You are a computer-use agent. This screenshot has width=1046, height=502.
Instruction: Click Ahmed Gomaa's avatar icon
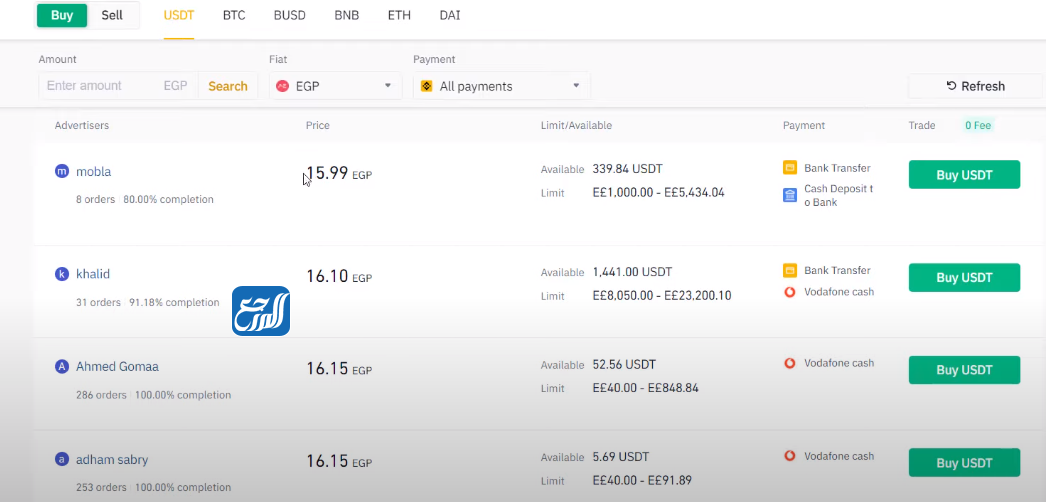[62, 367]
